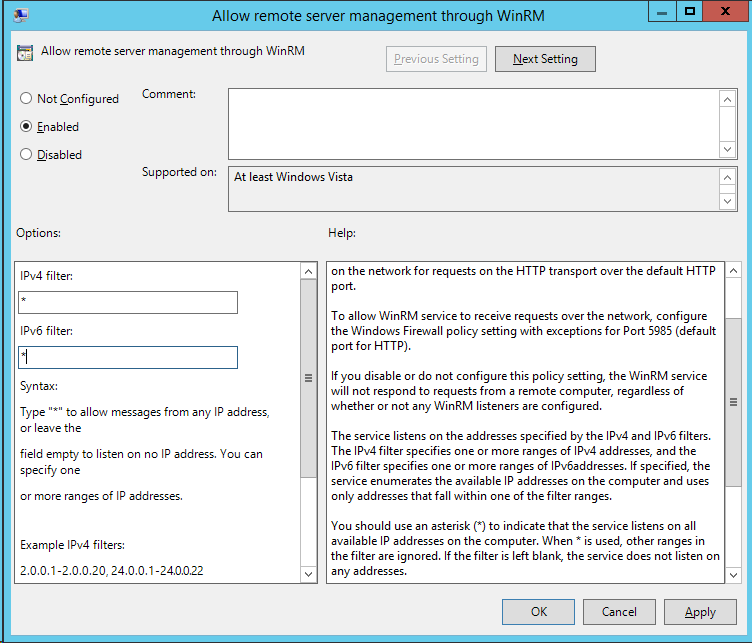The width and height of the screenshot is (752, 643).
Task: Click the Options panel scrollbar thumb
Action: coord(308,378)
